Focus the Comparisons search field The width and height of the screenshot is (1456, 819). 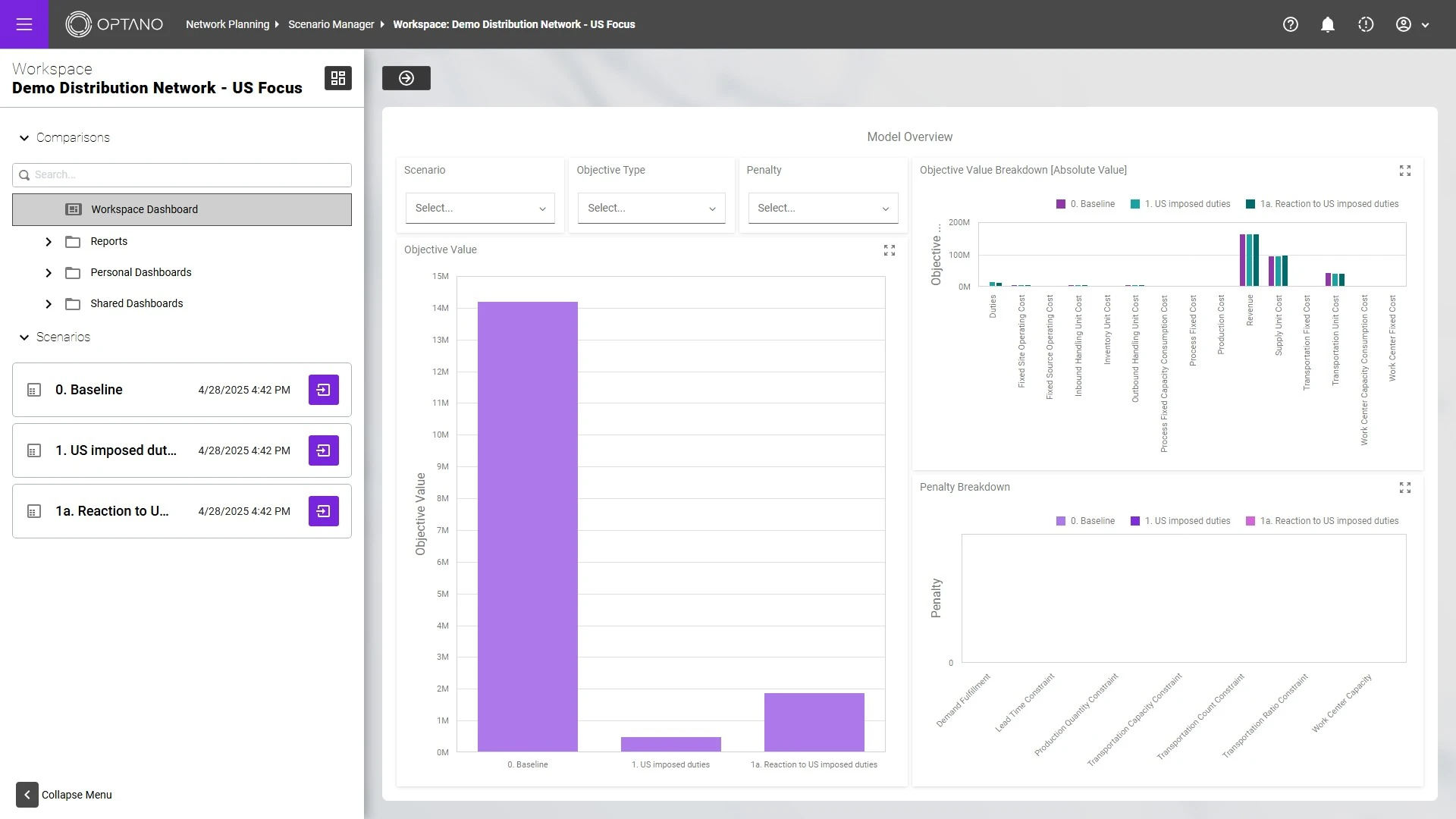pyautogui.click(x=182, y=175)
